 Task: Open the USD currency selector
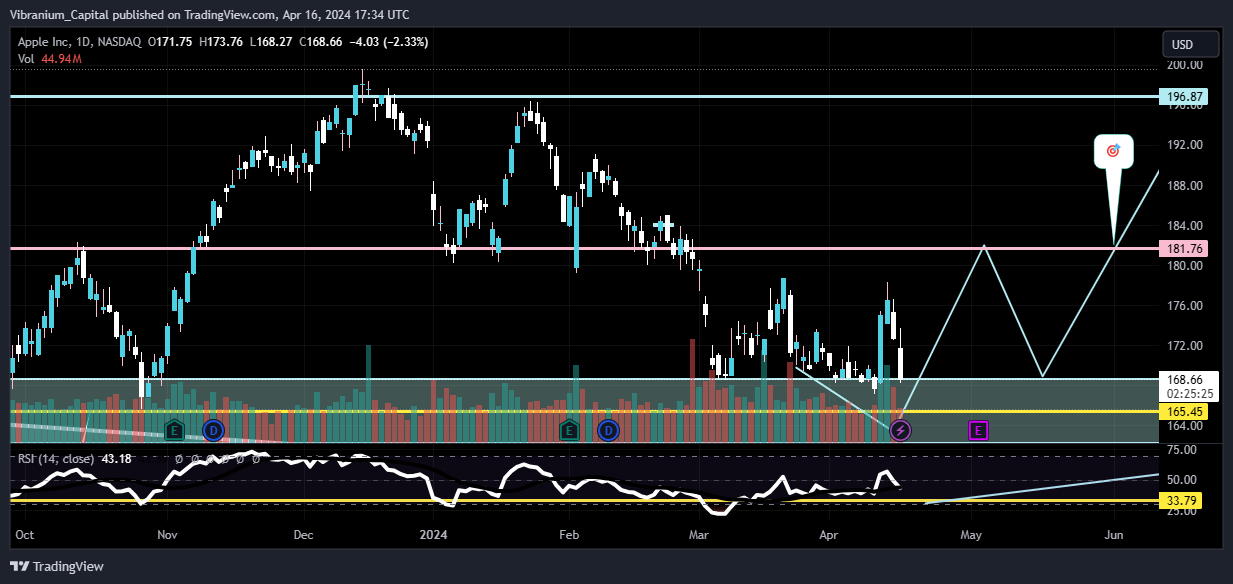(x=1190, y=45)
